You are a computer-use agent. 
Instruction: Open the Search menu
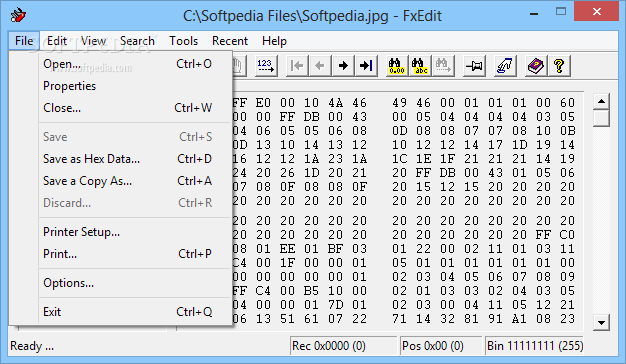point(137,41)
